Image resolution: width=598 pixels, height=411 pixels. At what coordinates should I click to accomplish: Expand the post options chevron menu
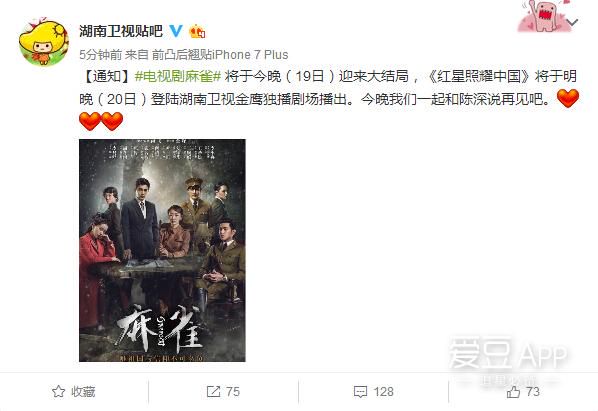[x=572, y=22]
